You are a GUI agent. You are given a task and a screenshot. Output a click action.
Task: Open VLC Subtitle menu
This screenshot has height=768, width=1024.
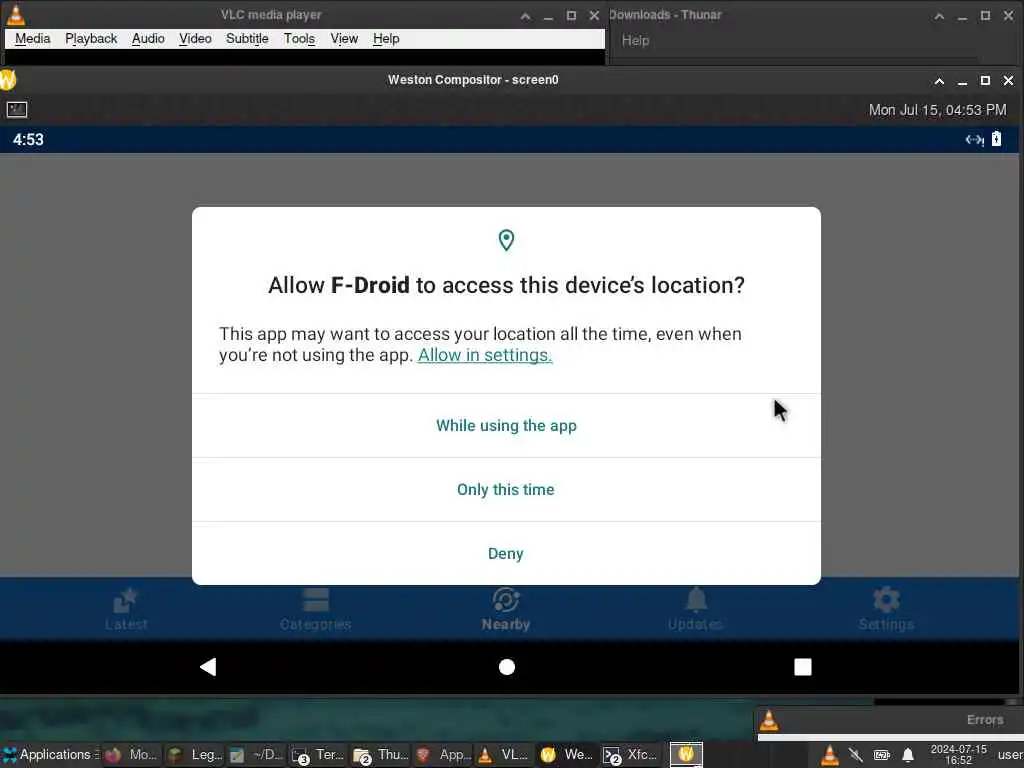point(247,39)
